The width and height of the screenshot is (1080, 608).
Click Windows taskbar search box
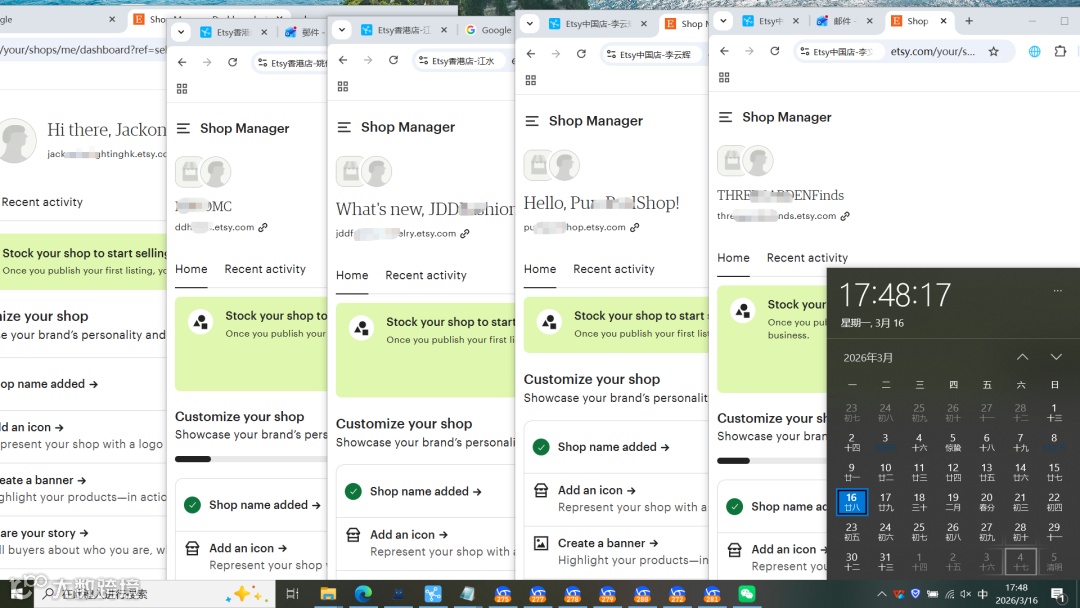coord(155,594)
